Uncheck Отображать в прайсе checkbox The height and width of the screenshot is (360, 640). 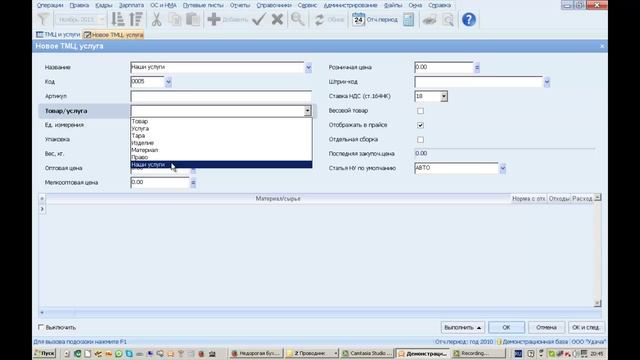pos(420,125)
